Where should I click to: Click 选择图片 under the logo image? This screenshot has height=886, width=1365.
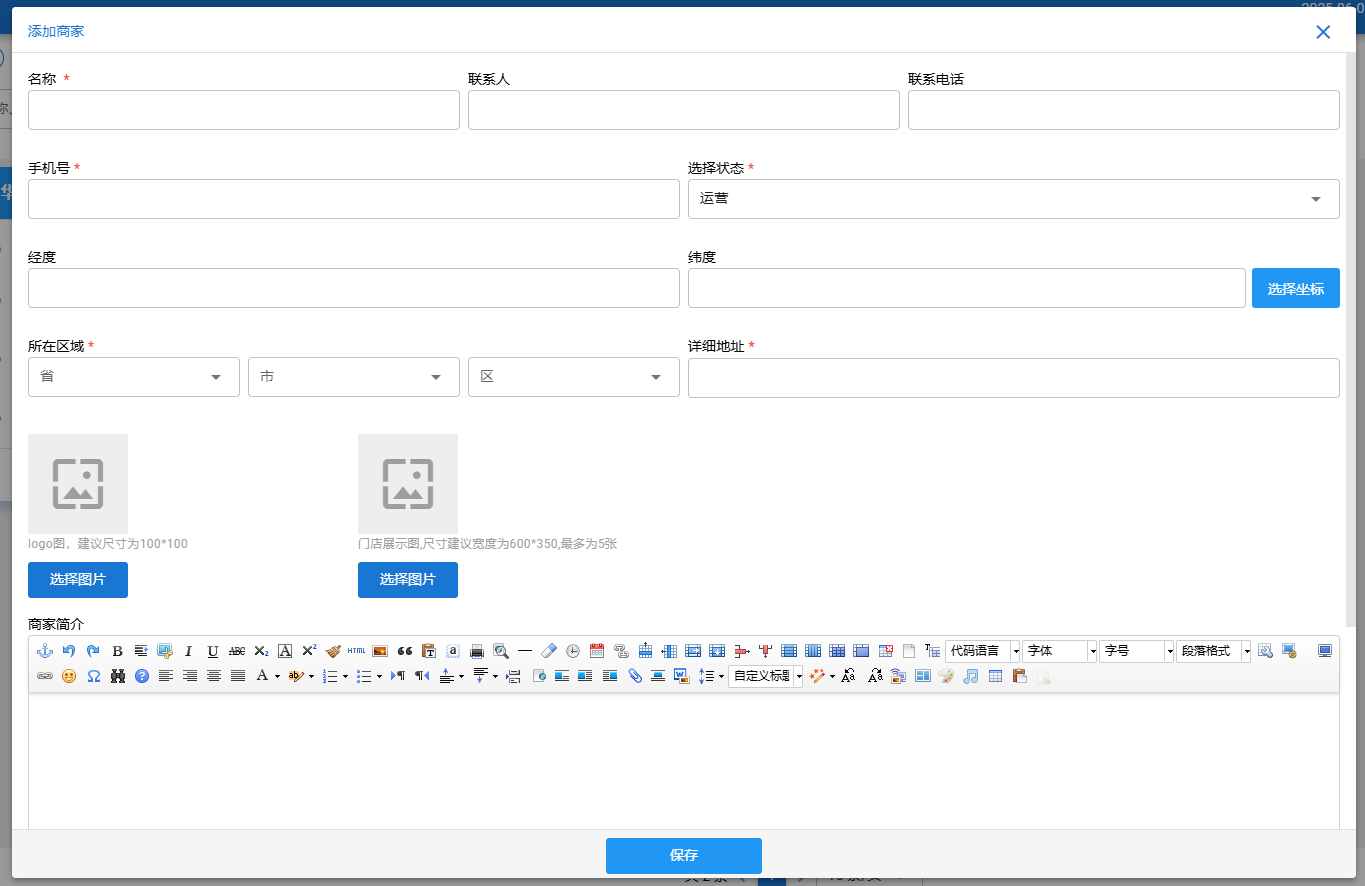tap(78, 580)
